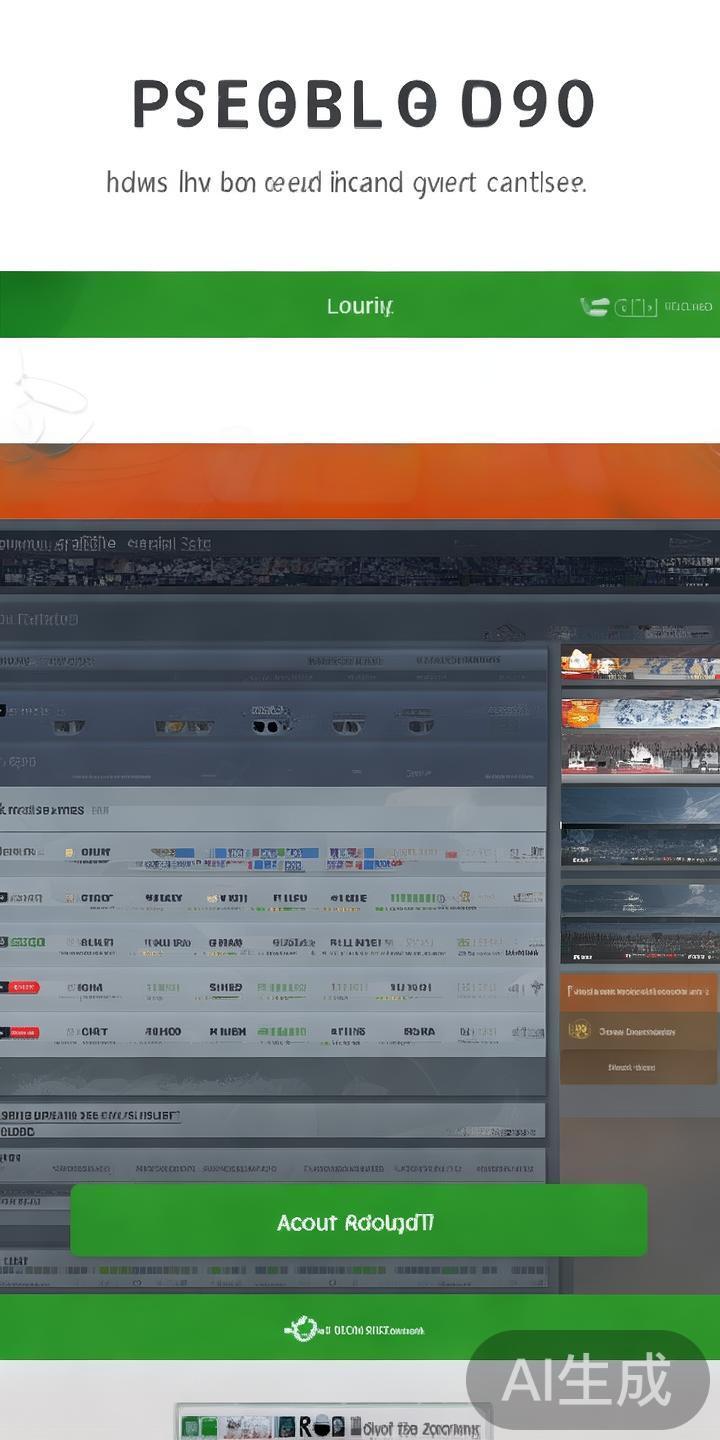Click the round emblem icon in orange panel

click(579, 1030)
